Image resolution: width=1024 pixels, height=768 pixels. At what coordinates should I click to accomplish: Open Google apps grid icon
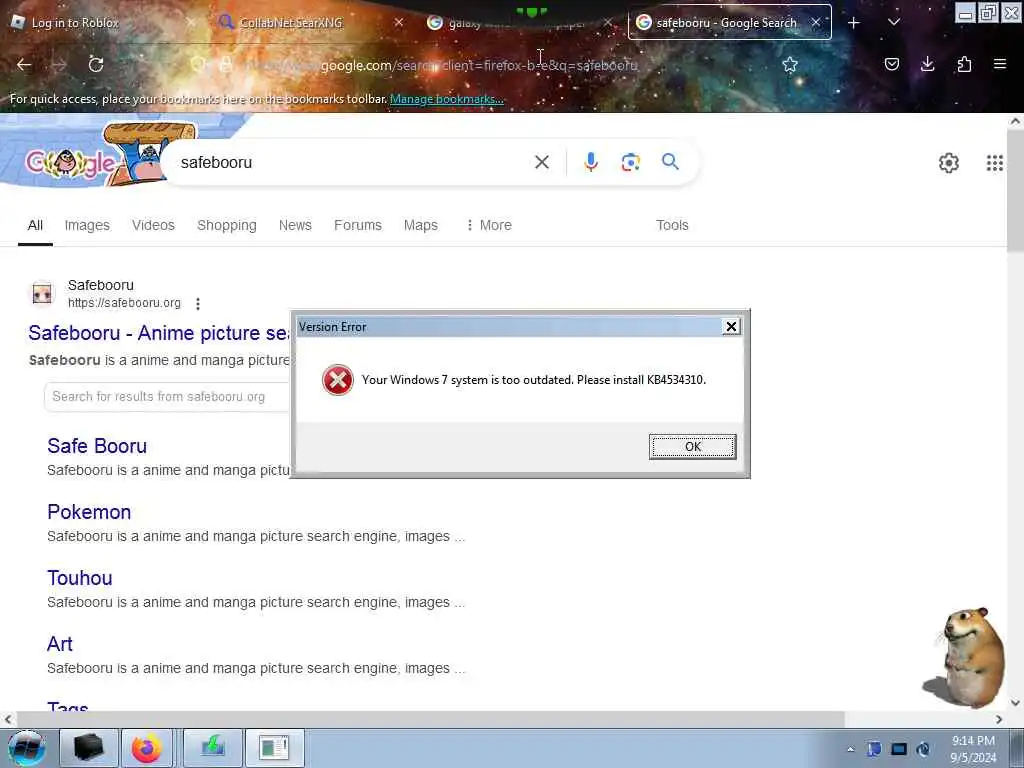[x=994, y=163]
